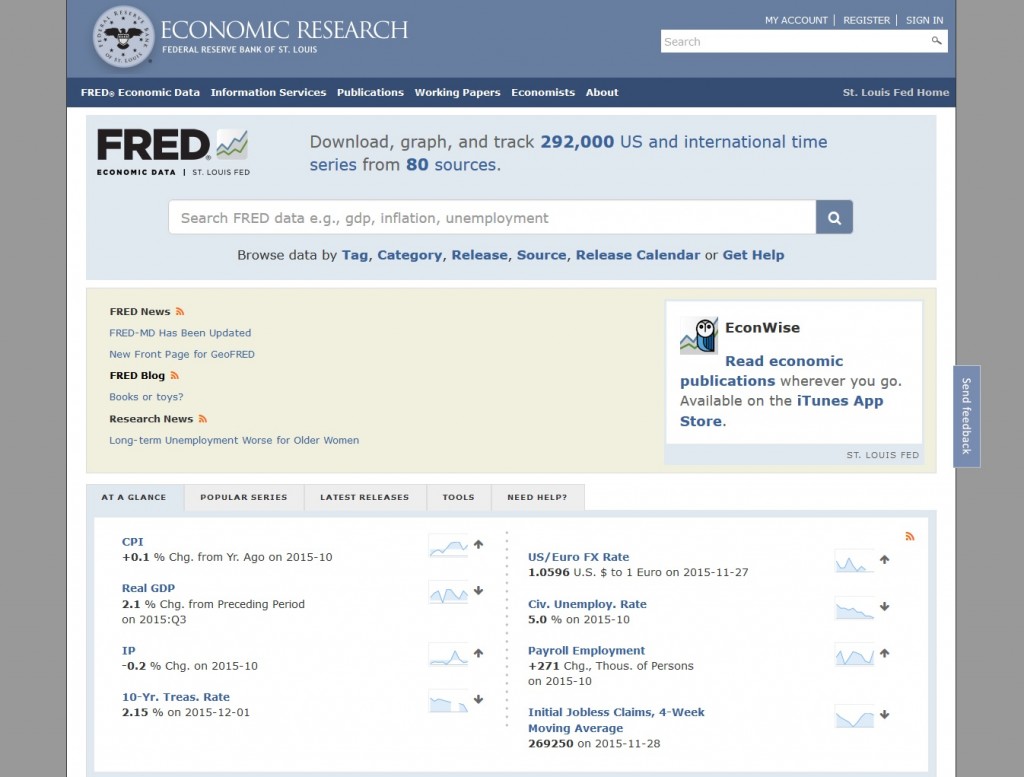Open the Economists menu
This screenshot has width=1024, height=777.
(543, 93)
